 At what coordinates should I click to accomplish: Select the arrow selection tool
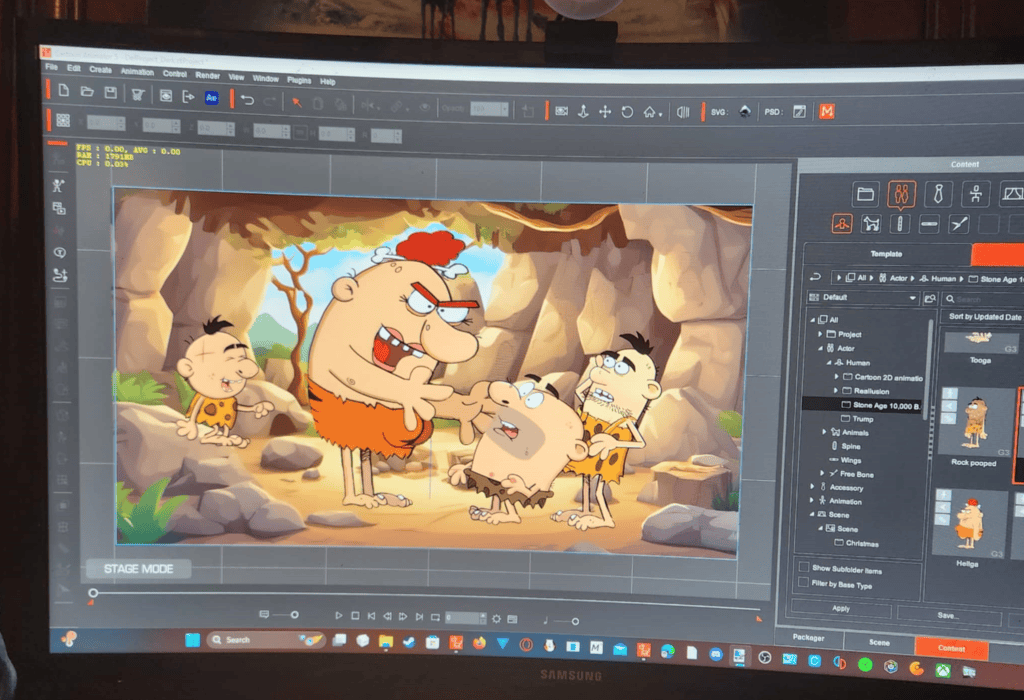(x=296, y=103)
